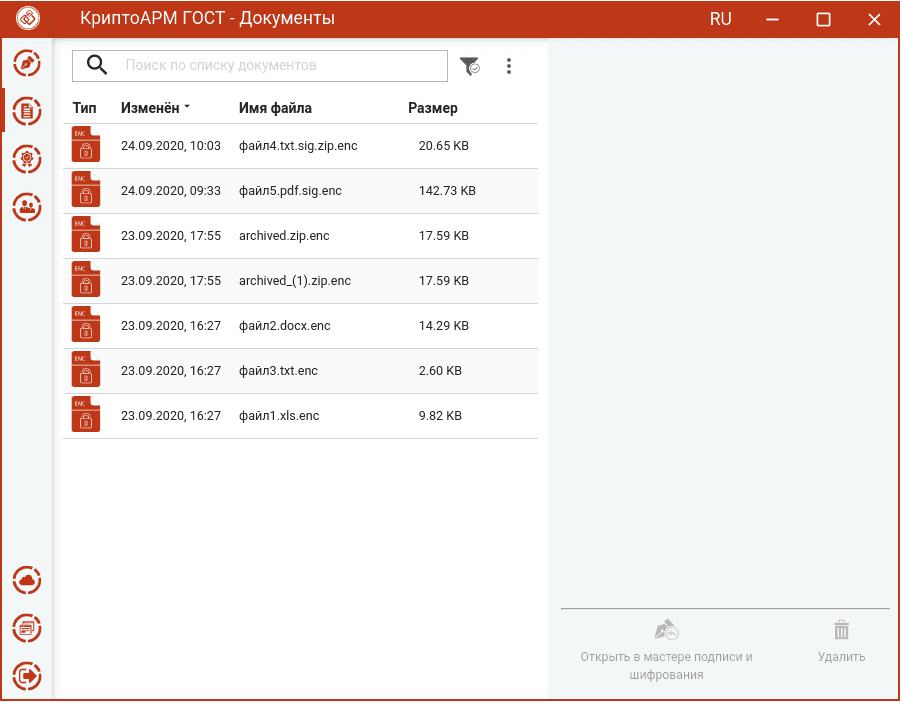Sort by the Имя файла column header
Screen dimensions: 902x702
(275, 108)
